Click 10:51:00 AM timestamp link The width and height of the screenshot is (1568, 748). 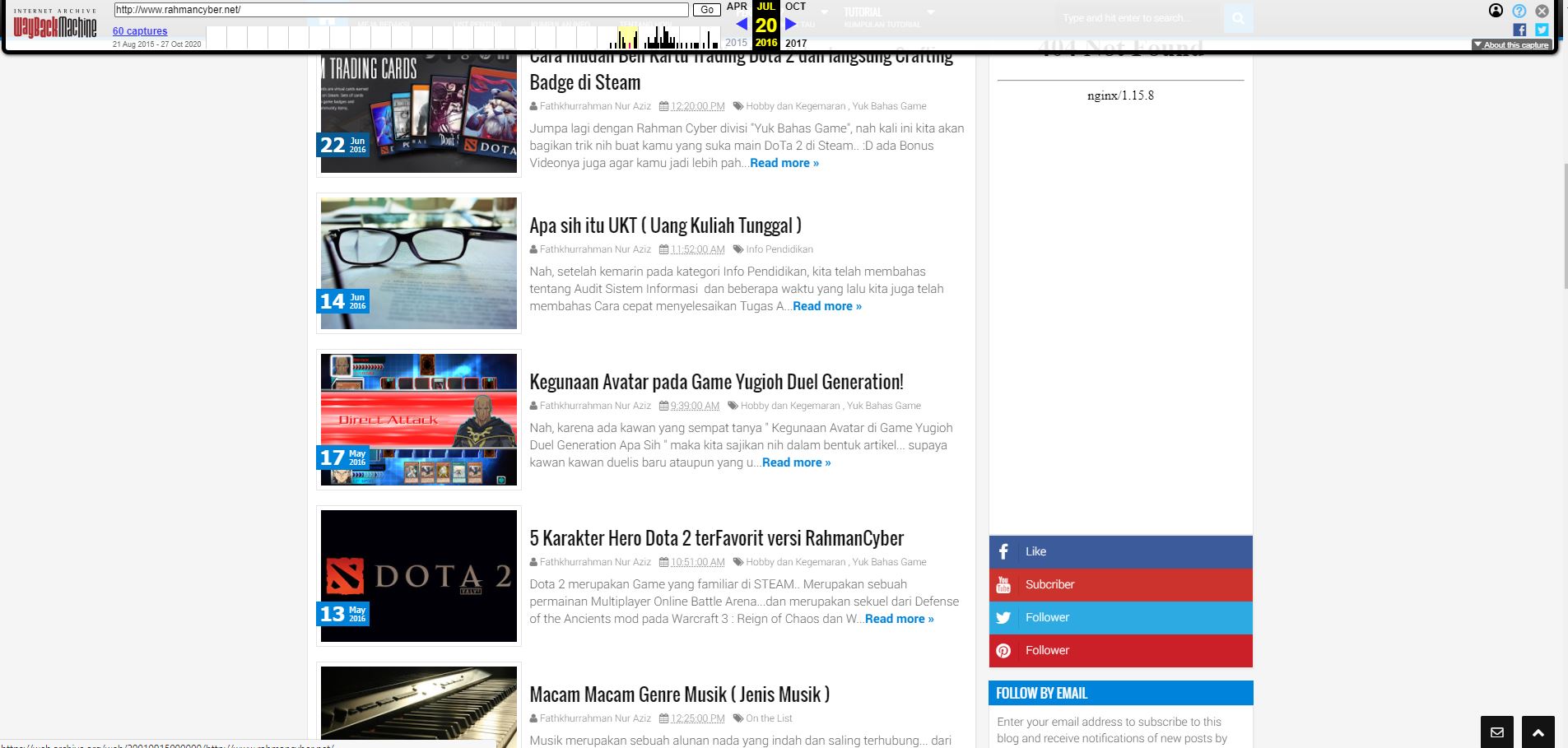pyautogui.click(x=698, y=562)
